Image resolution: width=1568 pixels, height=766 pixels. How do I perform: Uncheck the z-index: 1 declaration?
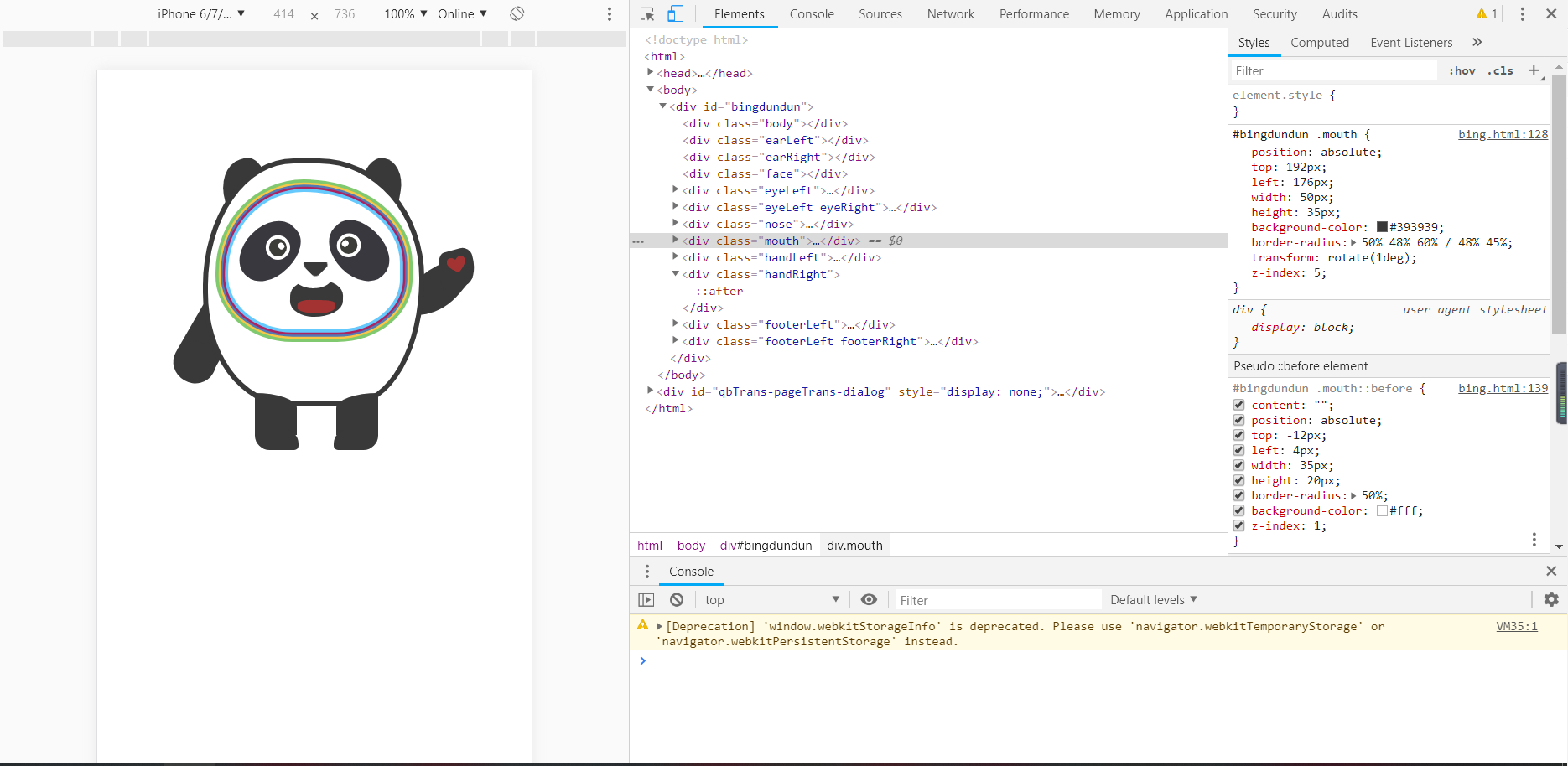(x=1238, y=526)
